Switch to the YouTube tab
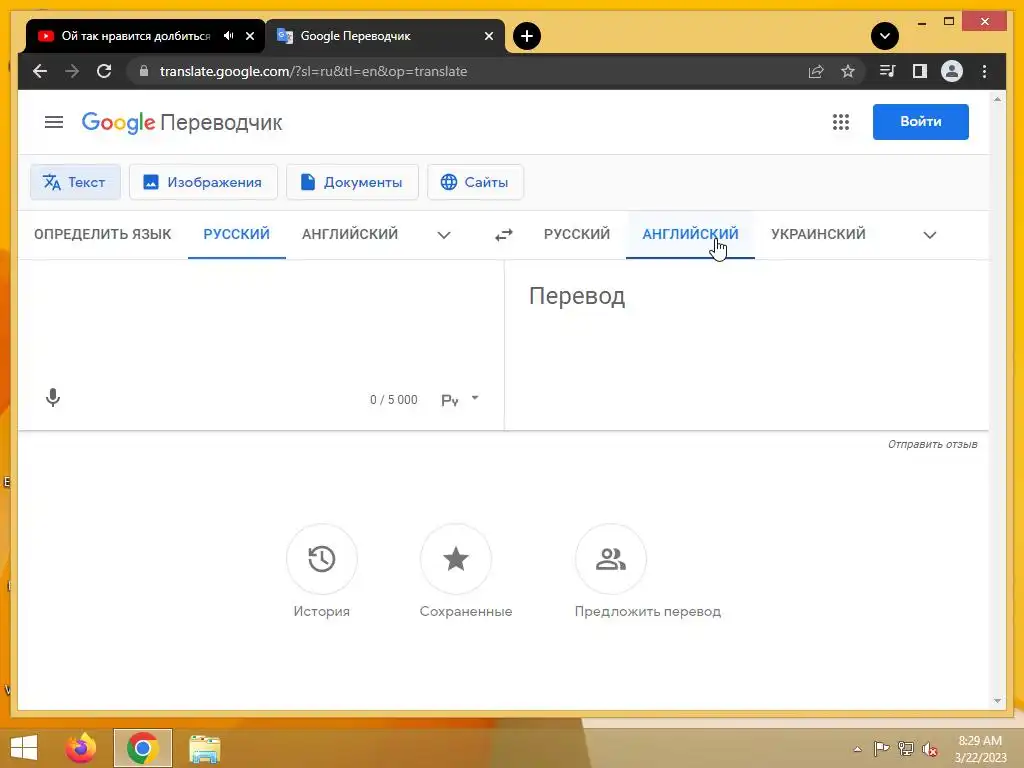 click(135, 36)
